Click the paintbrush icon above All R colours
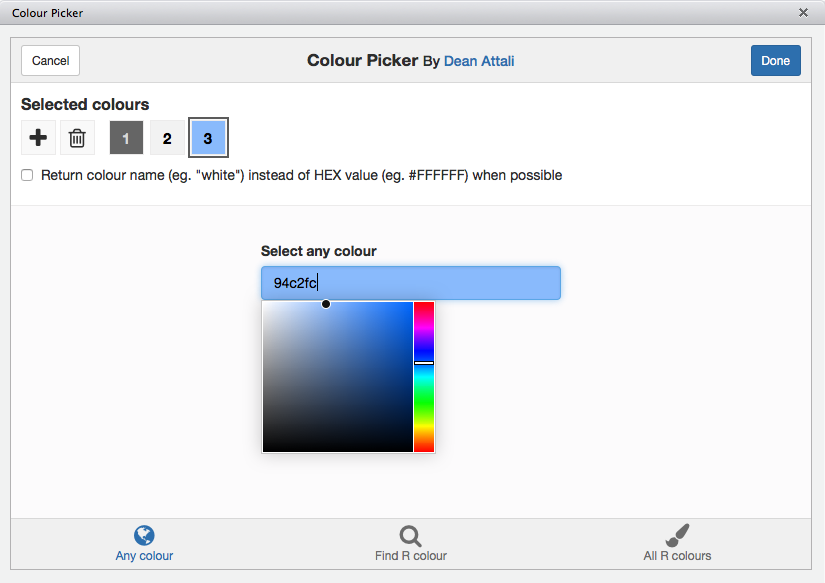Viewport: 825px width, 583px height. pyautogui.click(x=677, y=536)
